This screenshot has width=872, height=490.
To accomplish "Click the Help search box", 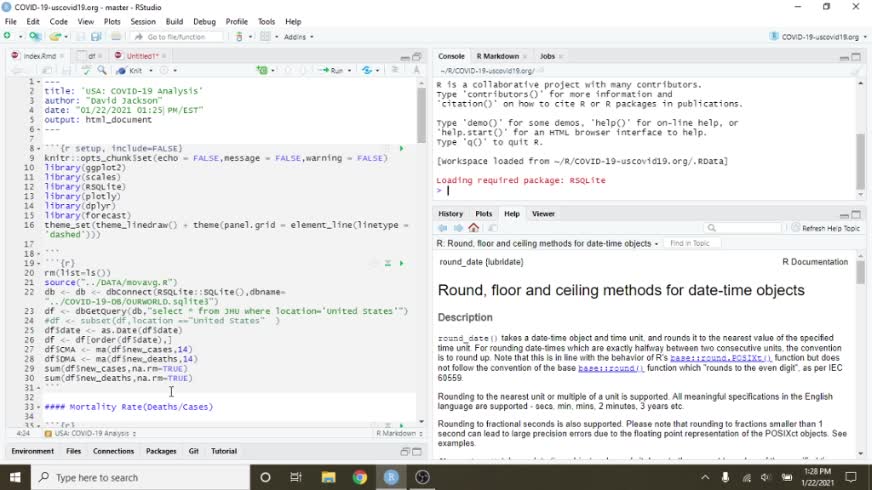I will point(743,228).
